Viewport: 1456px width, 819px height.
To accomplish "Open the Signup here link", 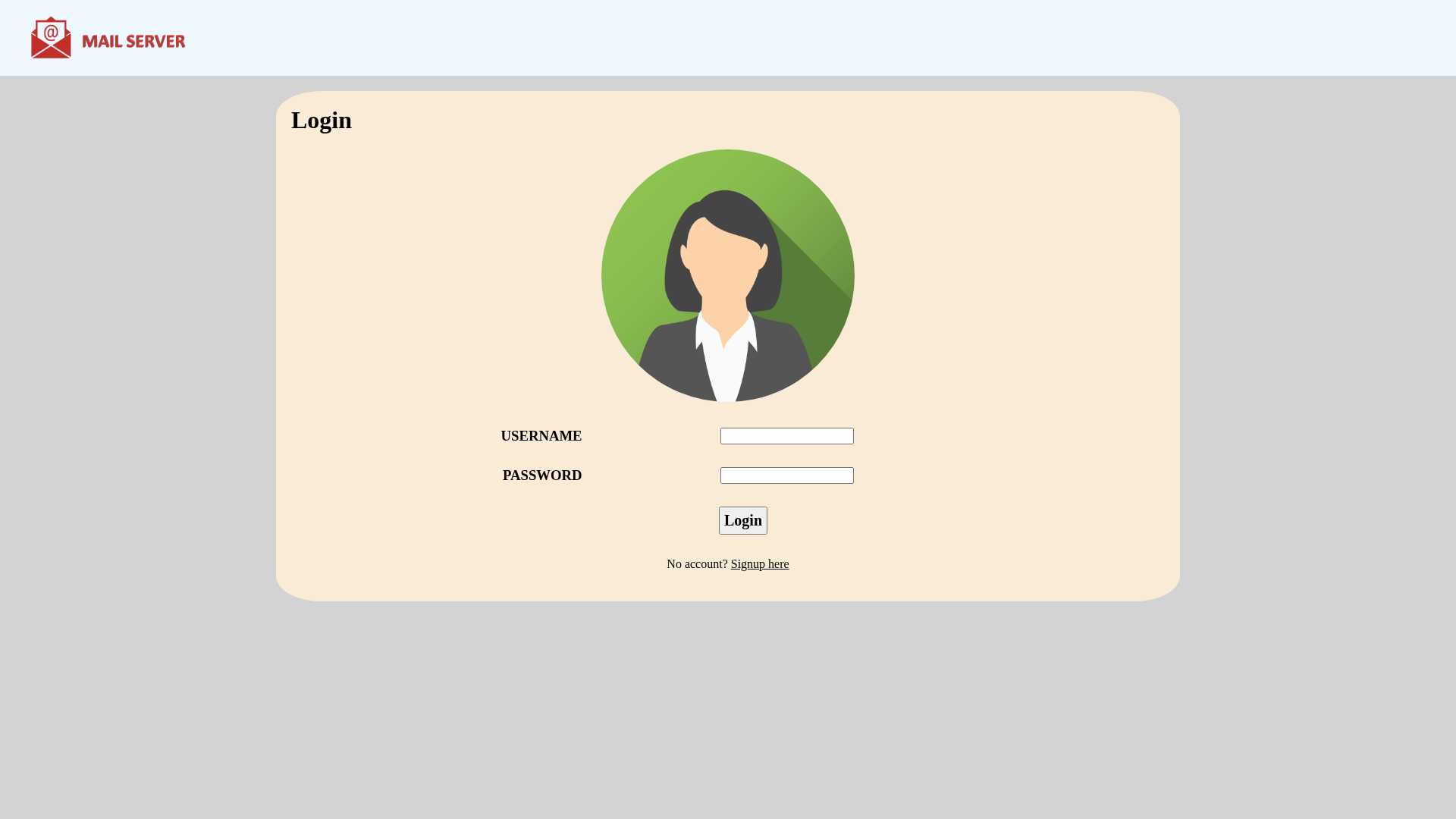I will 759,563.
